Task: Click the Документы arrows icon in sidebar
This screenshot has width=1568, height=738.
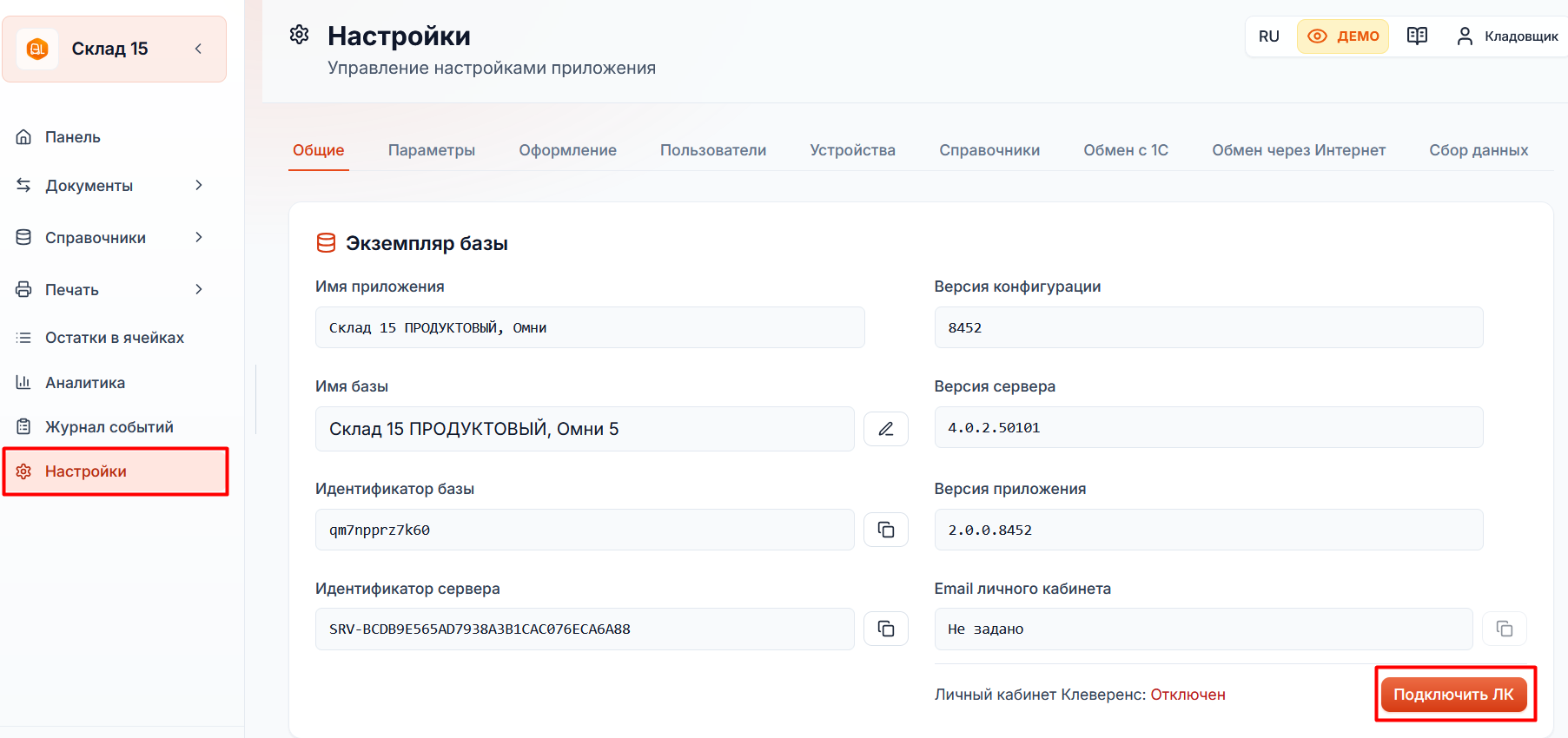Action: [23, 185]
